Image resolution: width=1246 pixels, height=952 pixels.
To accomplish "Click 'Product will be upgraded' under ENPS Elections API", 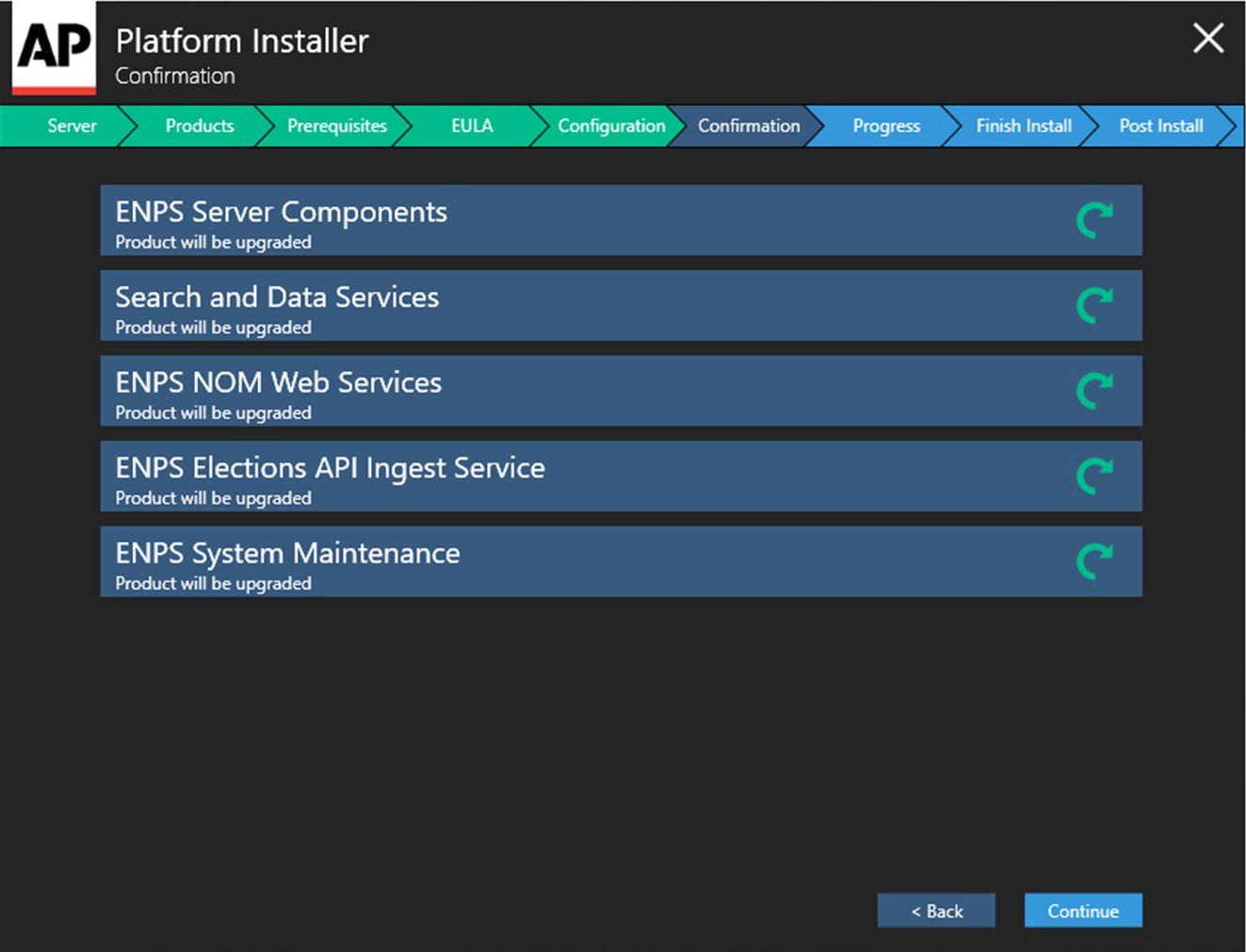I will click(213, 498).
